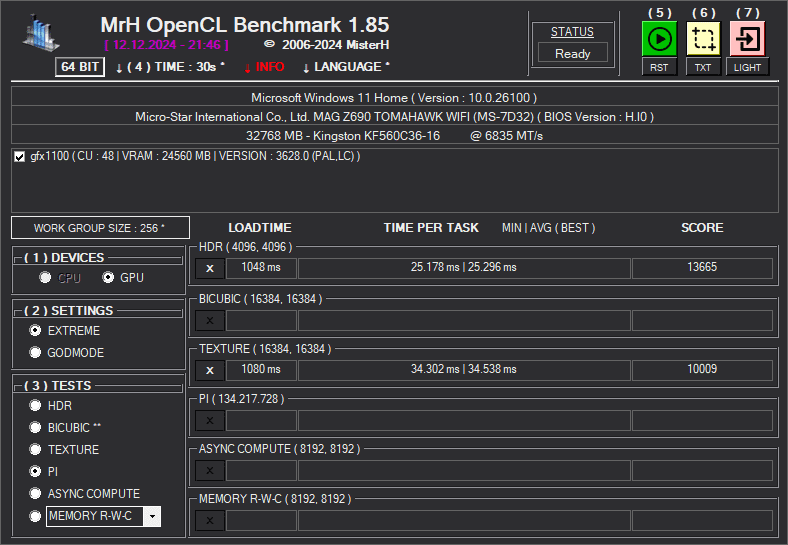
Task: Click the Kingston KF560C36-16 memory line
Action: click(395, 136)
